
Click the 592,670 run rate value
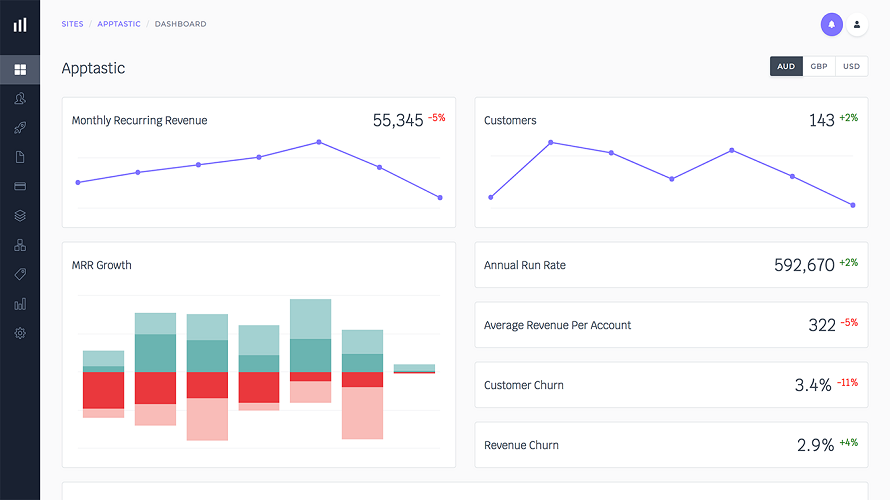(x=804, y=265)
